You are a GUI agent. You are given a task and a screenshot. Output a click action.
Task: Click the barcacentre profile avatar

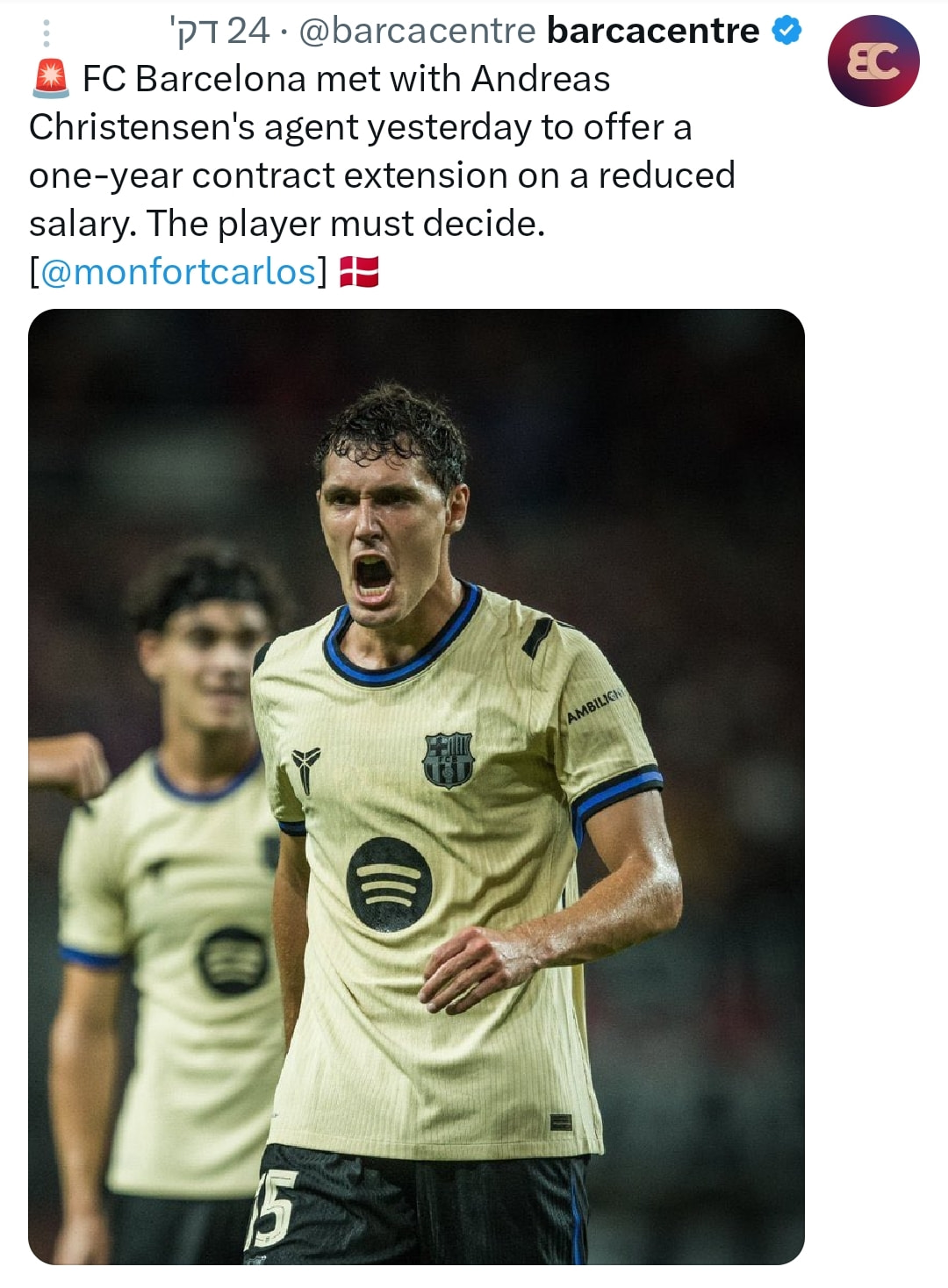point(873,61)
